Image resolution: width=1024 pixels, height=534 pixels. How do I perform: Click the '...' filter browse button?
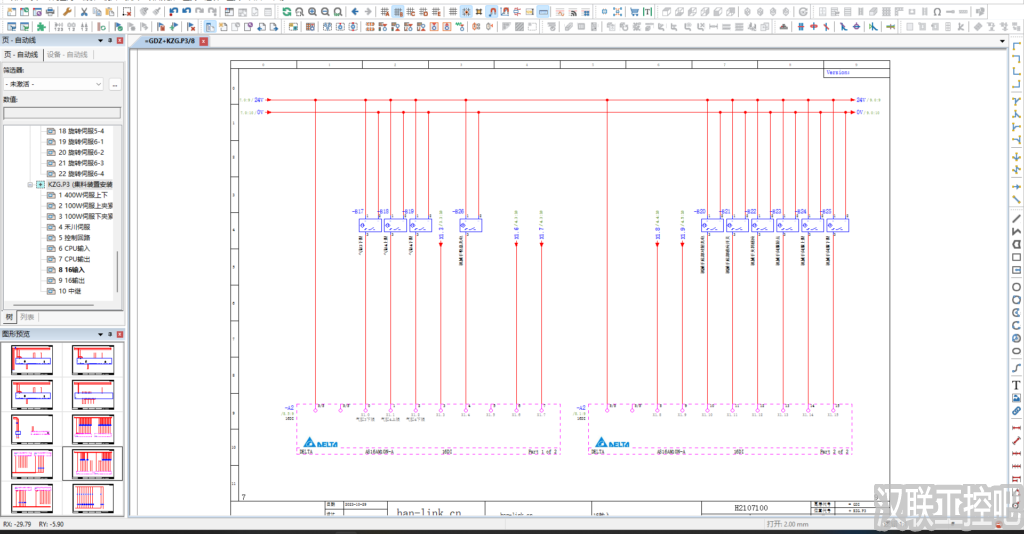[115, 84]
